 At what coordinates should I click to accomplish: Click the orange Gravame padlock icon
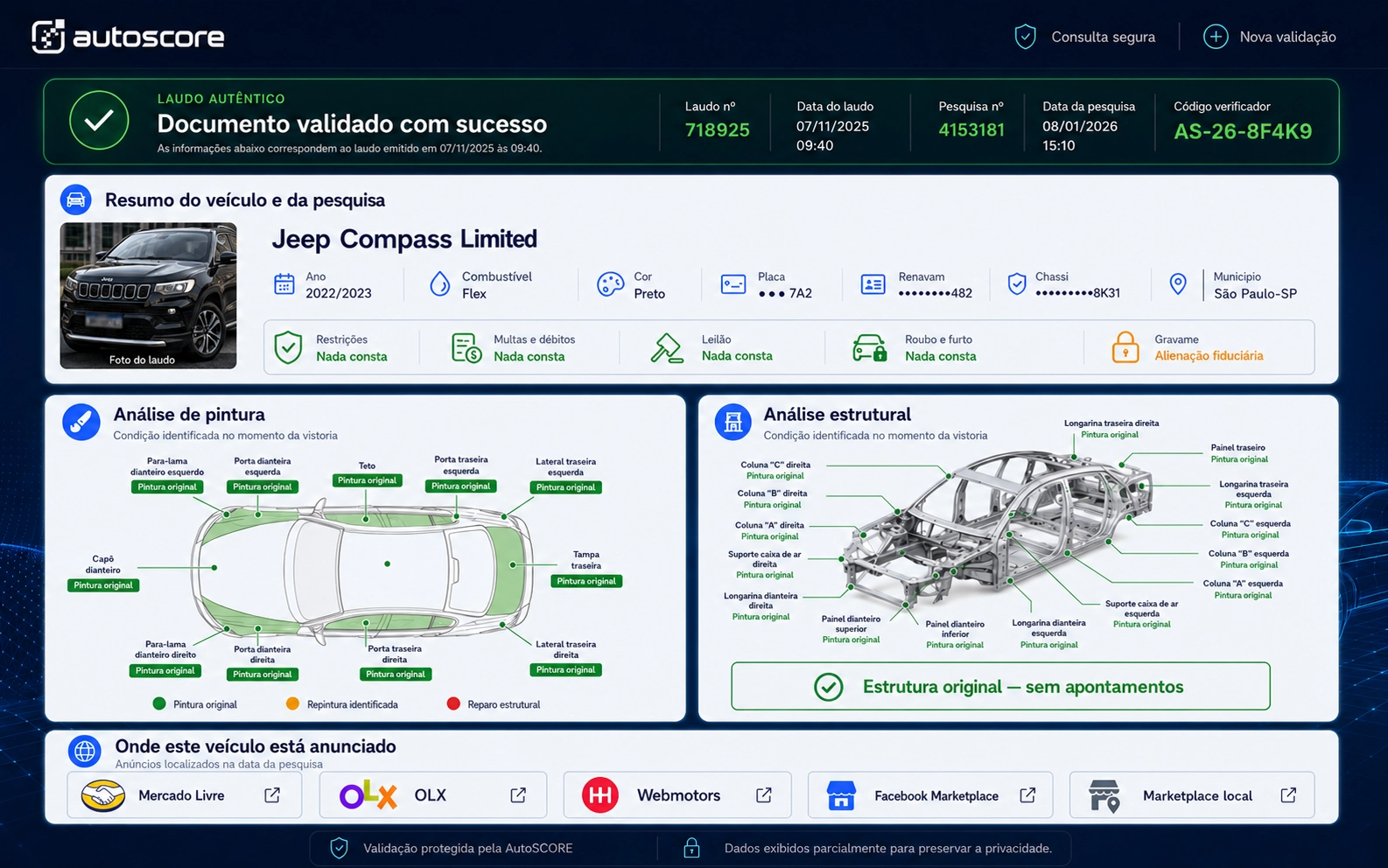point(1125,347)
